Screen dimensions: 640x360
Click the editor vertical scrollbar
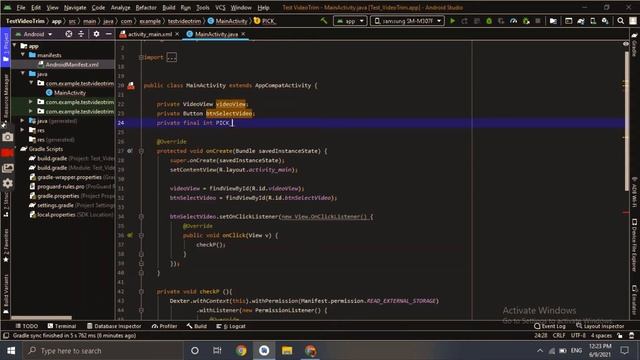point(627,120)
